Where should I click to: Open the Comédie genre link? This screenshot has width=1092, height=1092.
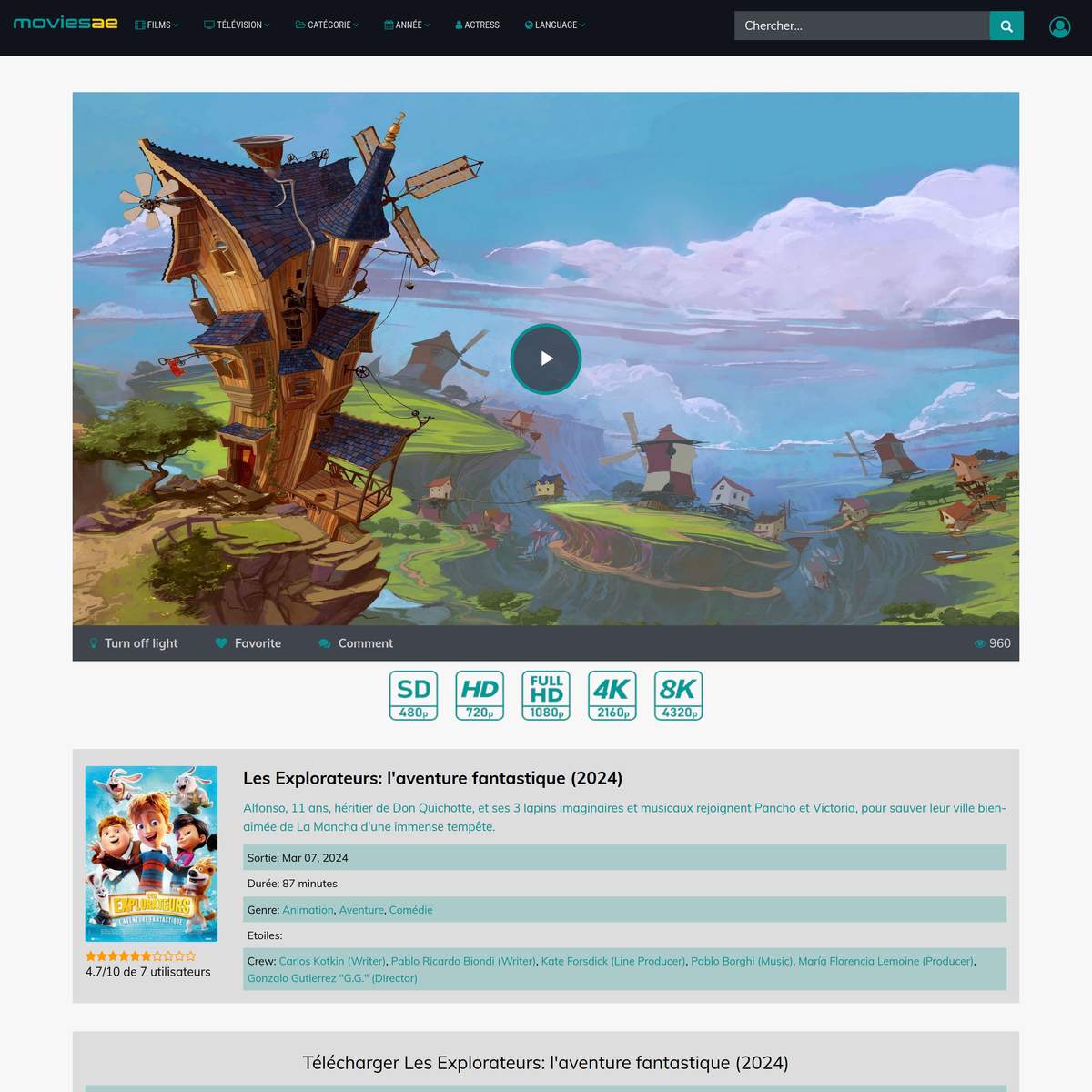pos(410,910)
